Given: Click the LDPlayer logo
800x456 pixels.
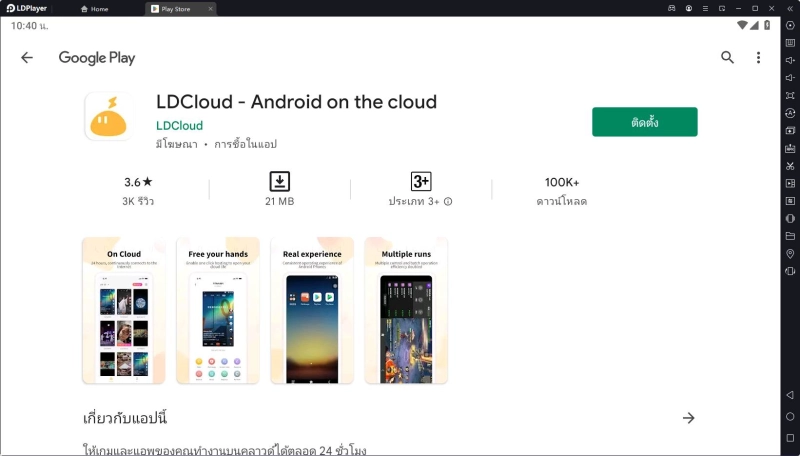Looking at the screenshot, I should click(27, 8).
